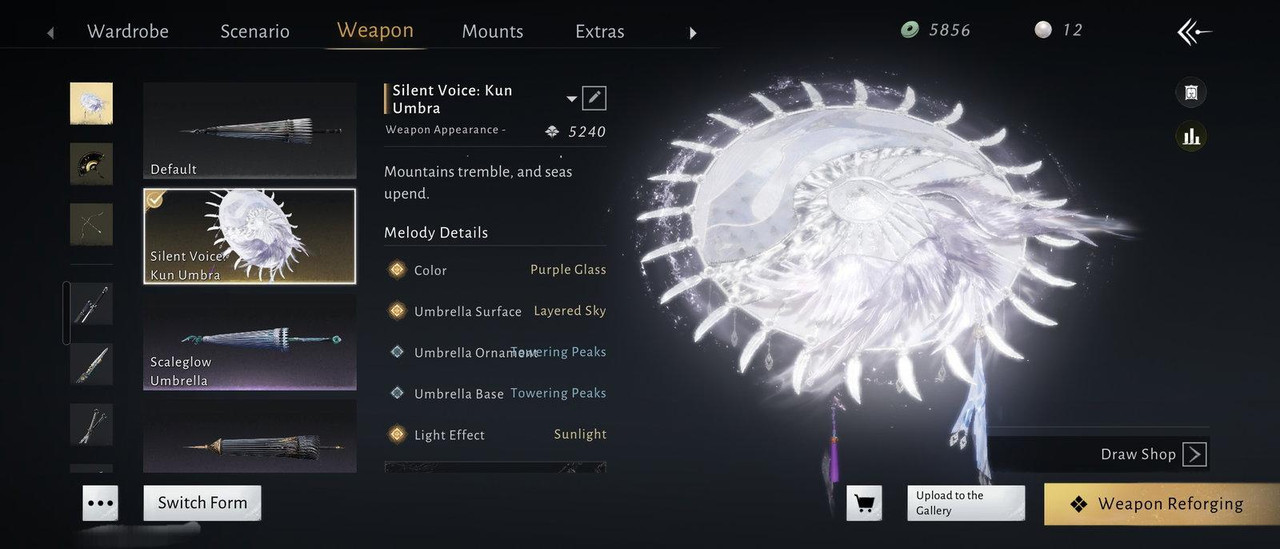The height and width of the screenshot is (549, 1280).
Task: Switch to the Mounts tab
Action: [x=492, y=31]
